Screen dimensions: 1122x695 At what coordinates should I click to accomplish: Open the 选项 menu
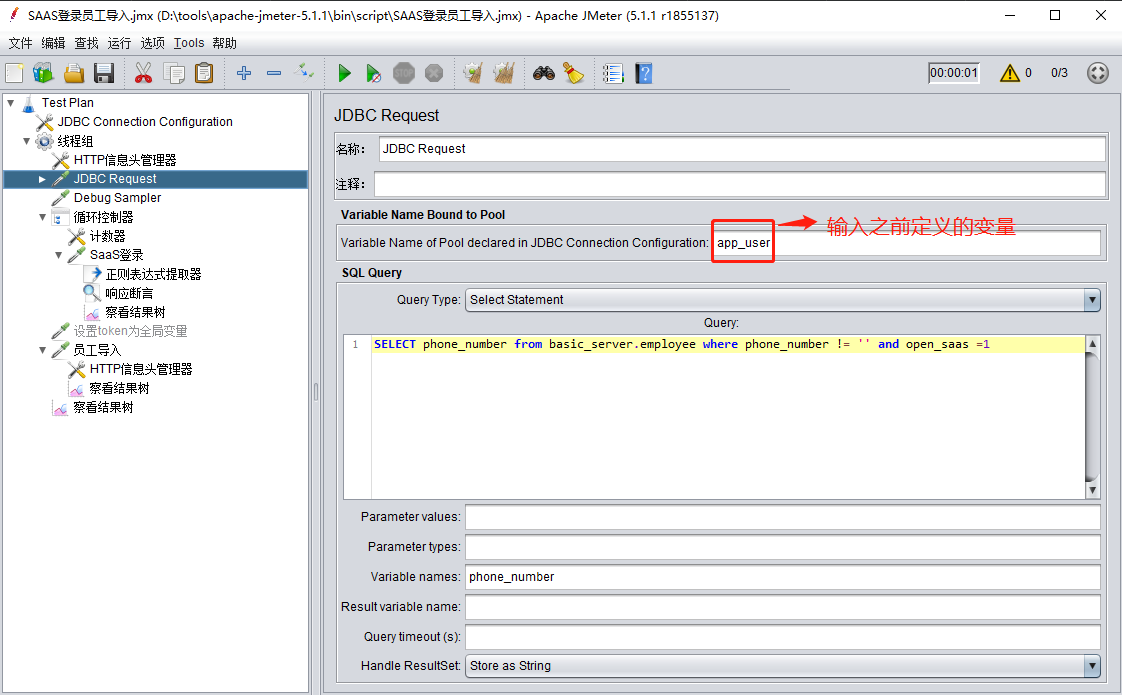(x=152, y=43)
